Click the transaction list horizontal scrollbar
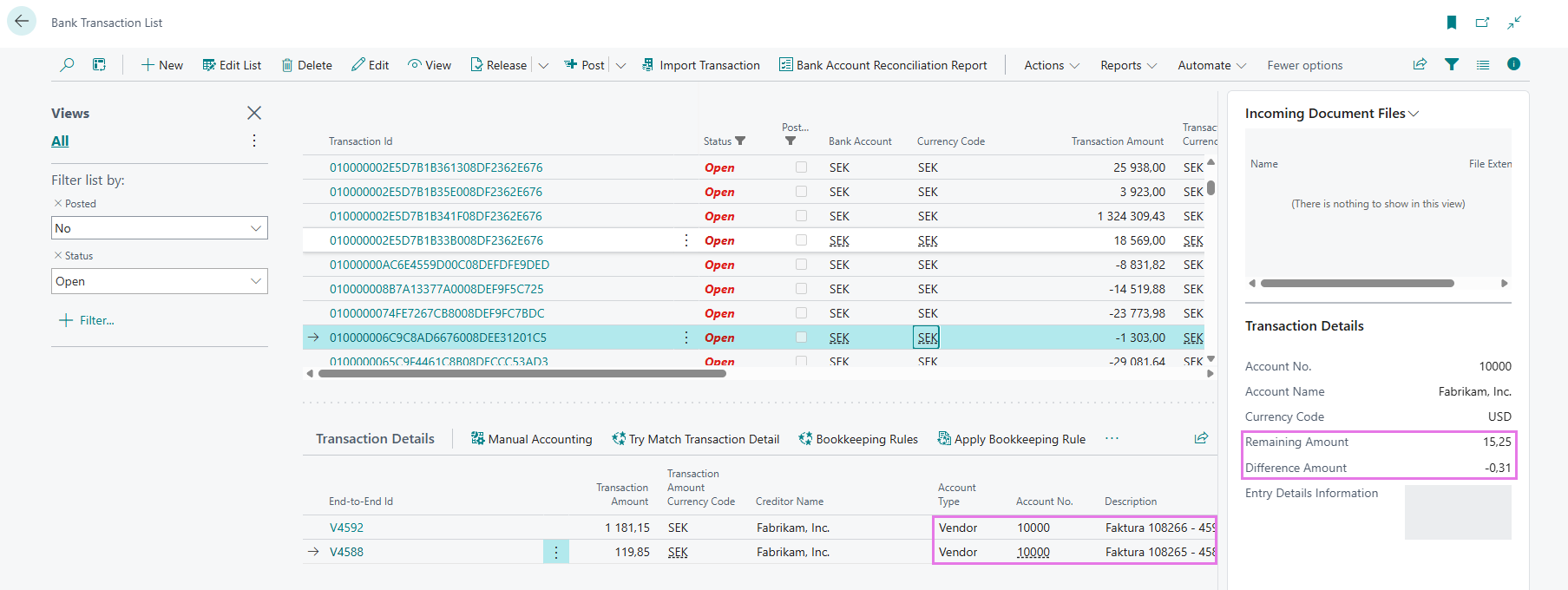The height and width of the screenshot is (590, 1568). [x=522, y=374]
